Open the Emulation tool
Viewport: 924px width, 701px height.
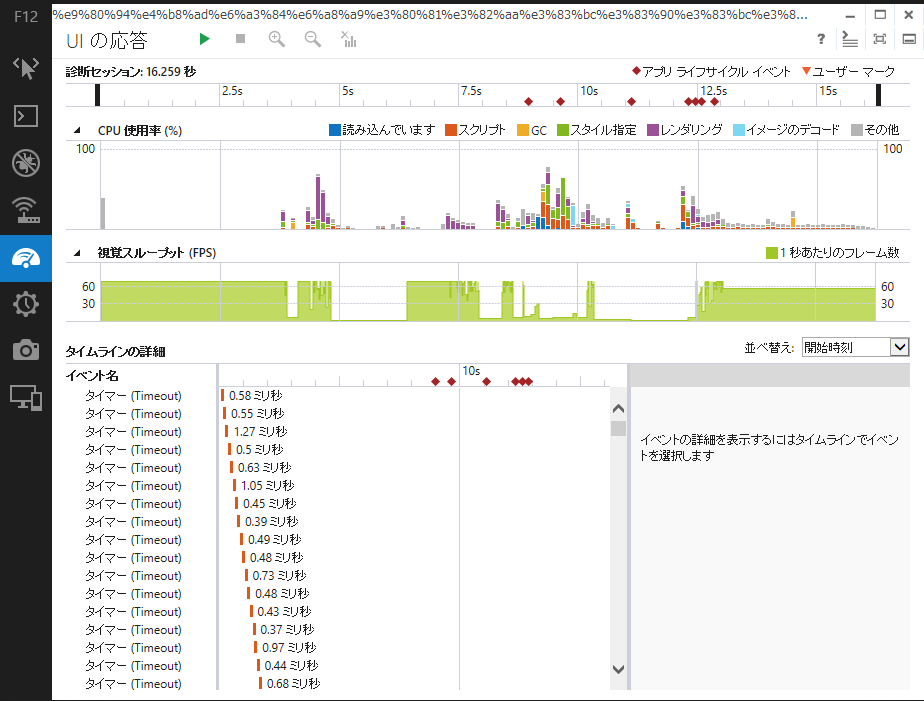tap(26, 397)
